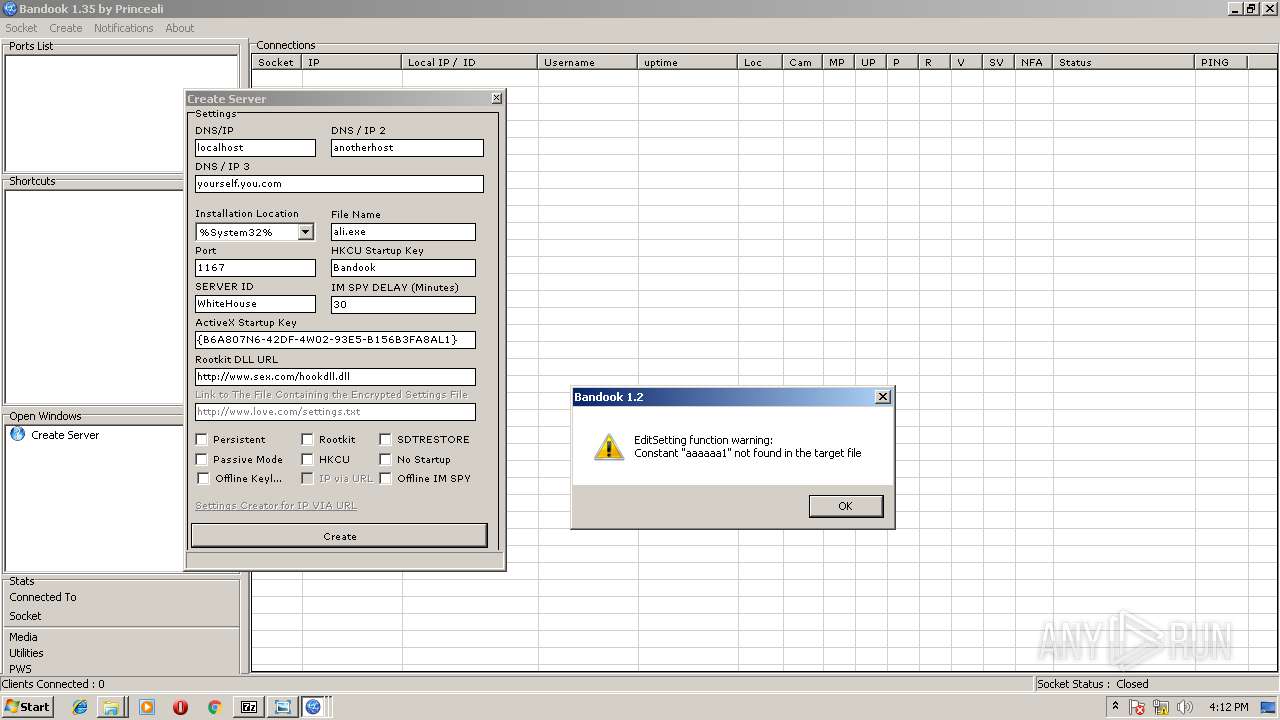This screenshot has height=720, width=1280.
Task: Open the Windows Start menu
Action: [27, 706]
